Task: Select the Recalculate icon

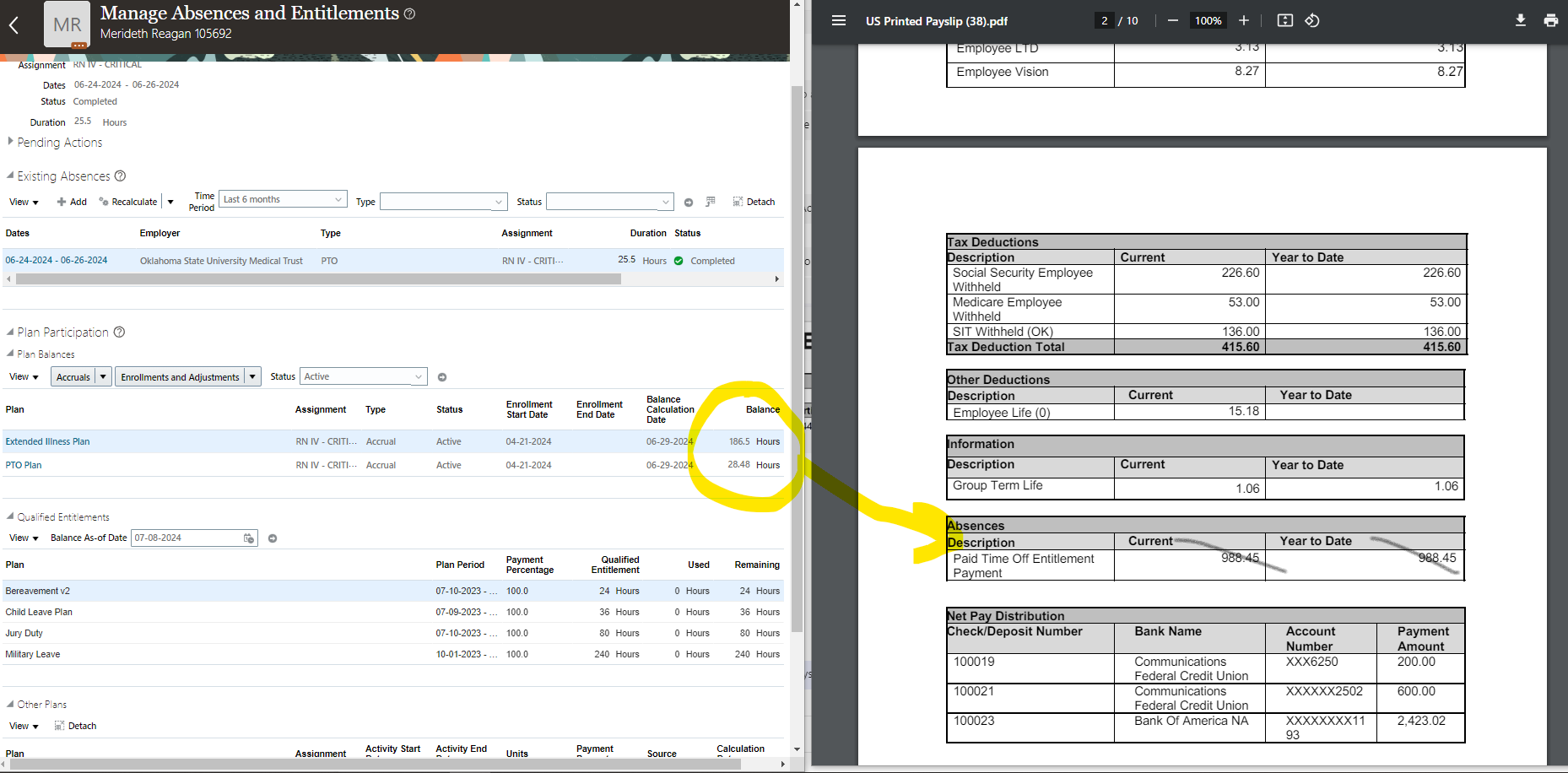Action: point(127,202)
